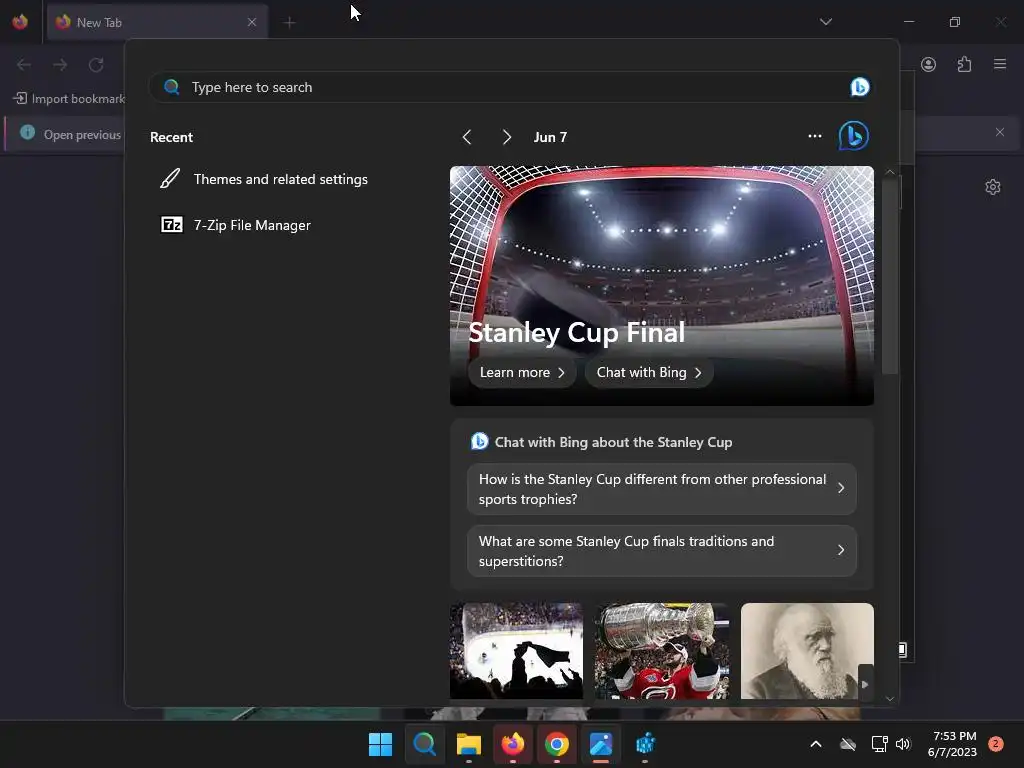
Task: Open volume speaker tray icon
Action: 903,744
